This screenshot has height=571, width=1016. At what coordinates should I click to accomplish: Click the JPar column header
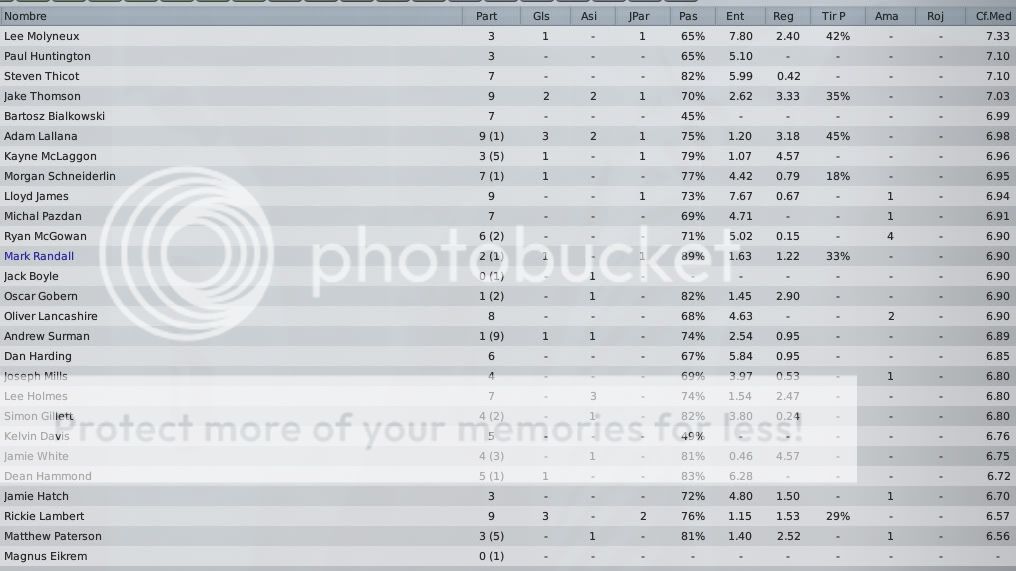[640, 16]
